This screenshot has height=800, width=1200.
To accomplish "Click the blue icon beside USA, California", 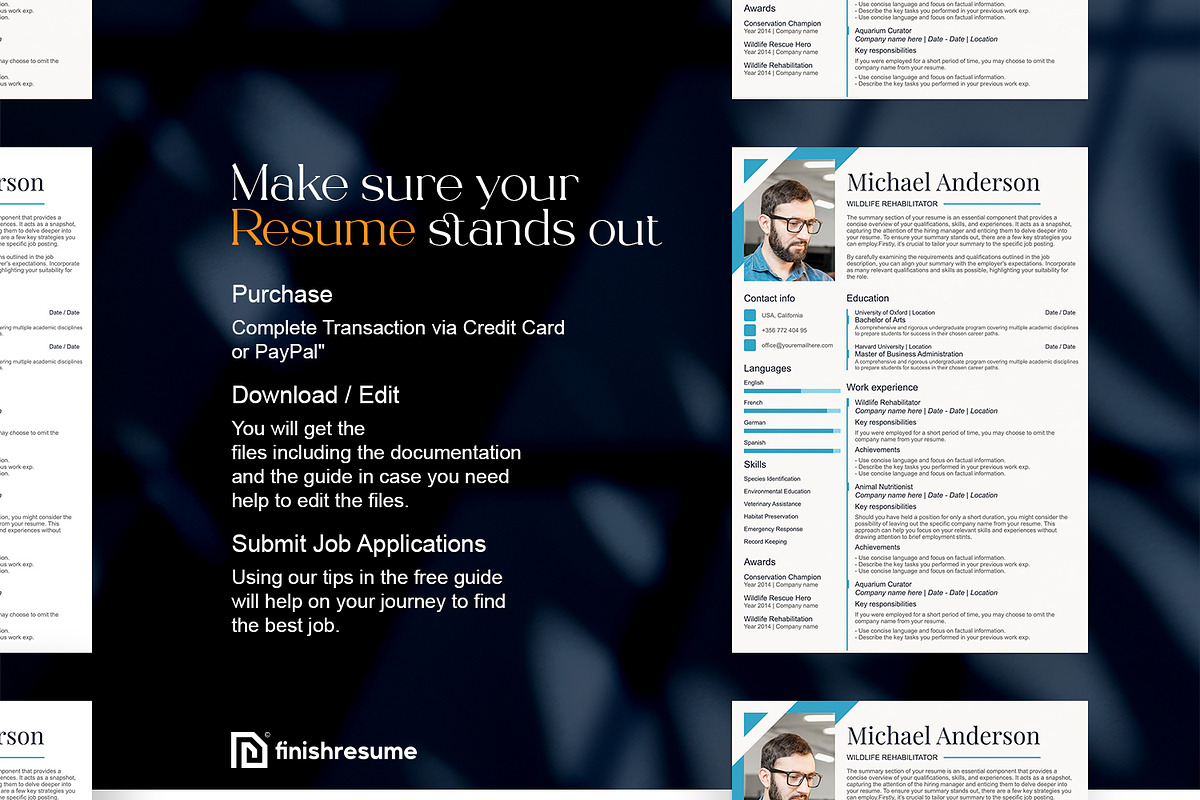I will 750,316.
